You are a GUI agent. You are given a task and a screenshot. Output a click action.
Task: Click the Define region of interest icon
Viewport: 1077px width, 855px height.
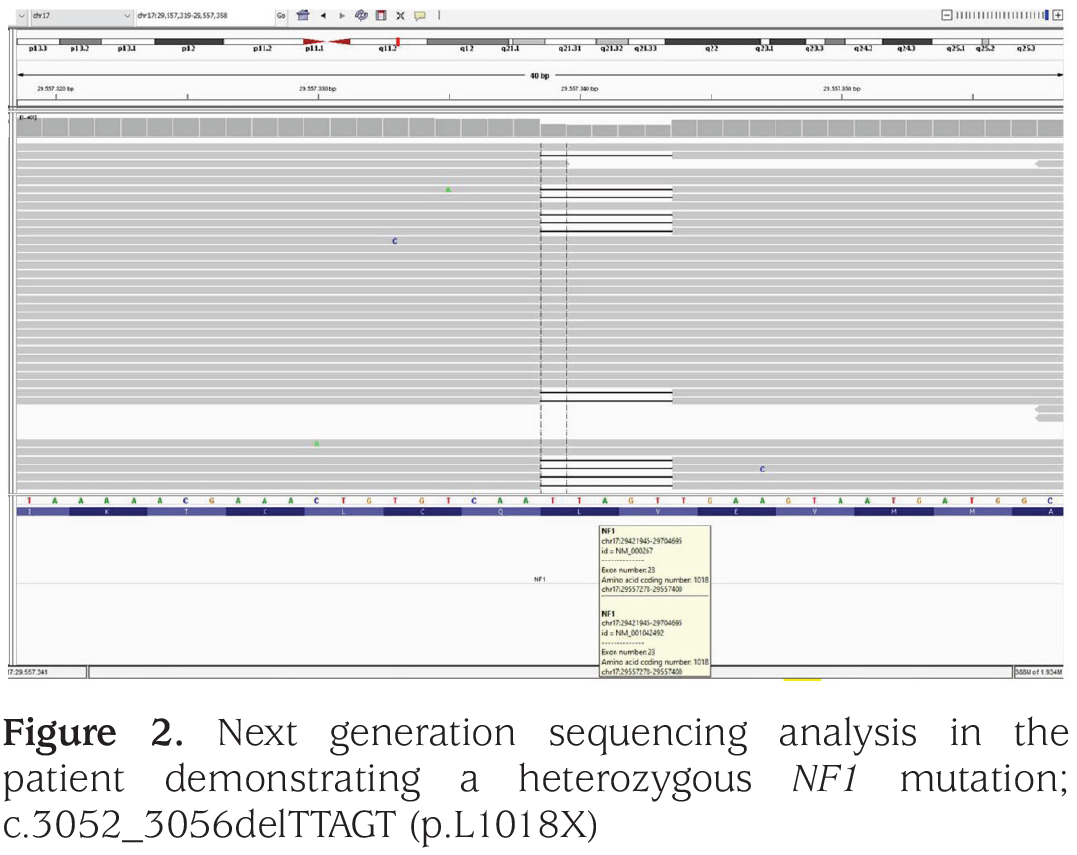(381, 15)
